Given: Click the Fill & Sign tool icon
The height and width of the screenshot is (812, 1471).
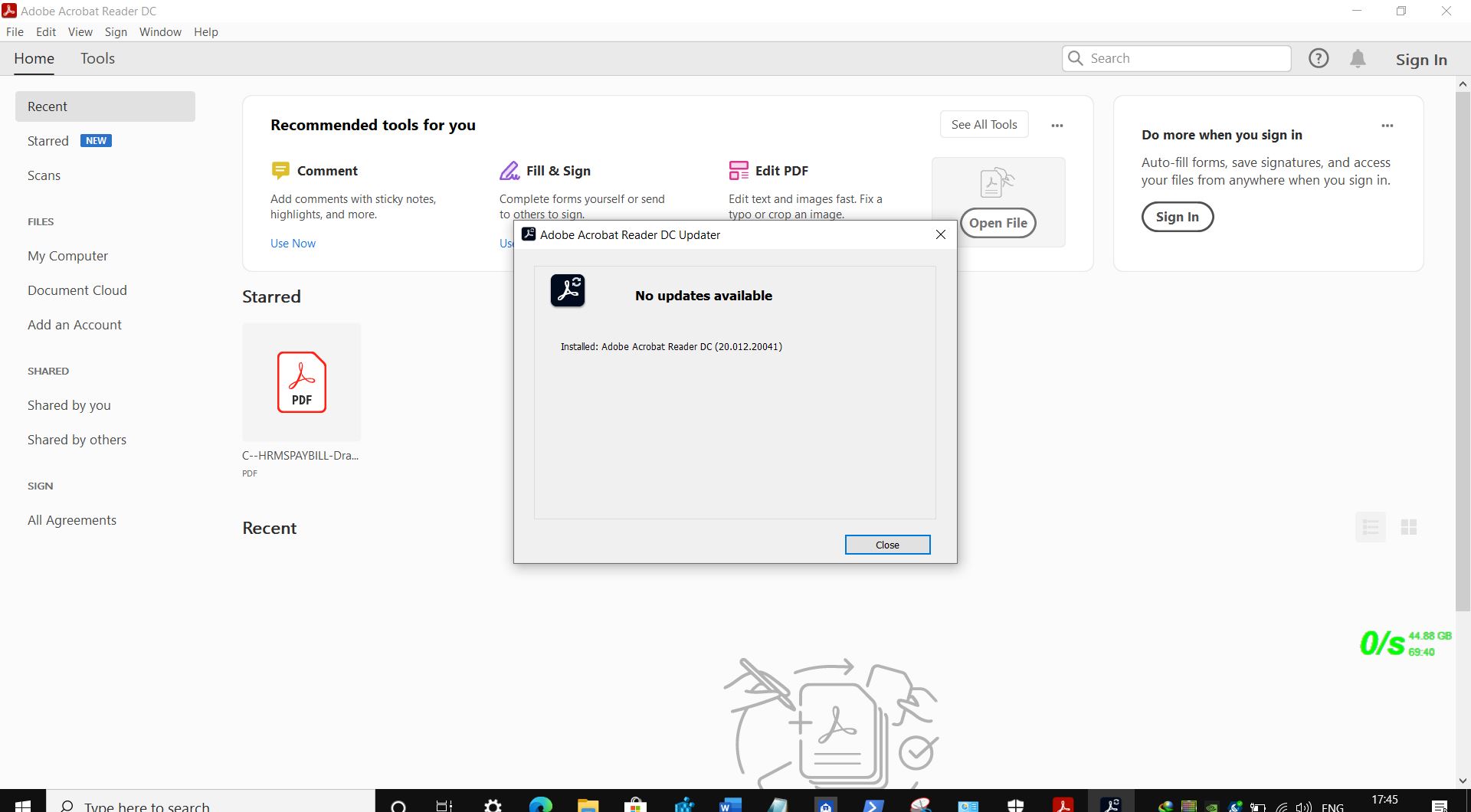Looking at the screenshot, I should click(509, 170).
